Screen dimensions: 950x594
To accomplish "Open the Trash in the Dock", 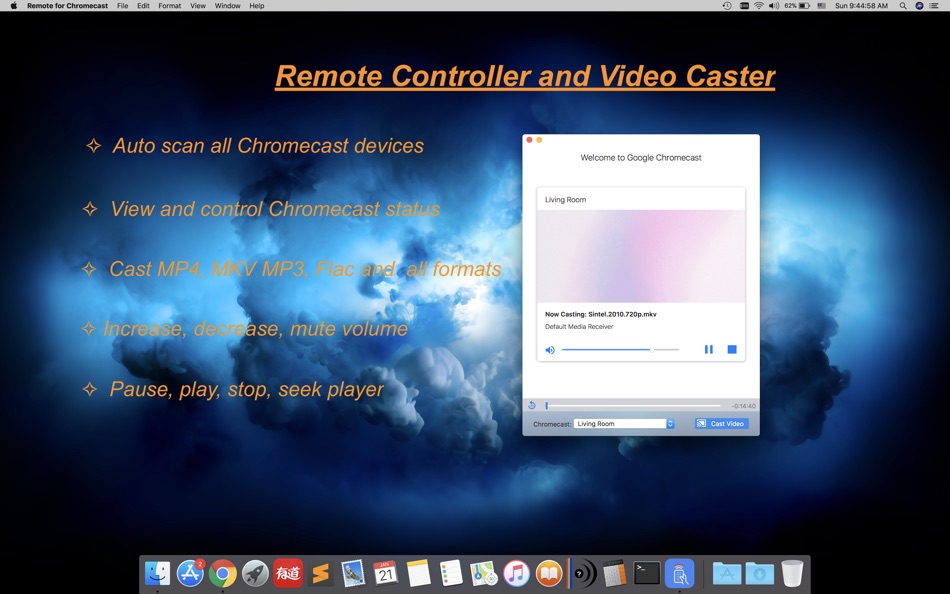I will (792, 573).
